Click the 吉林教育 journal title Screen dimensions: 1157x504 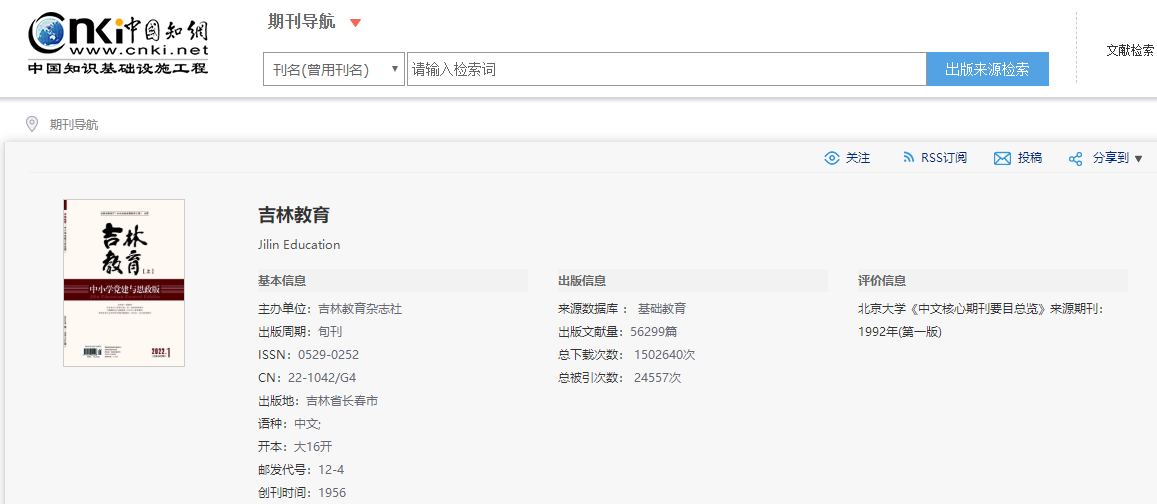[x=294, y=215]
